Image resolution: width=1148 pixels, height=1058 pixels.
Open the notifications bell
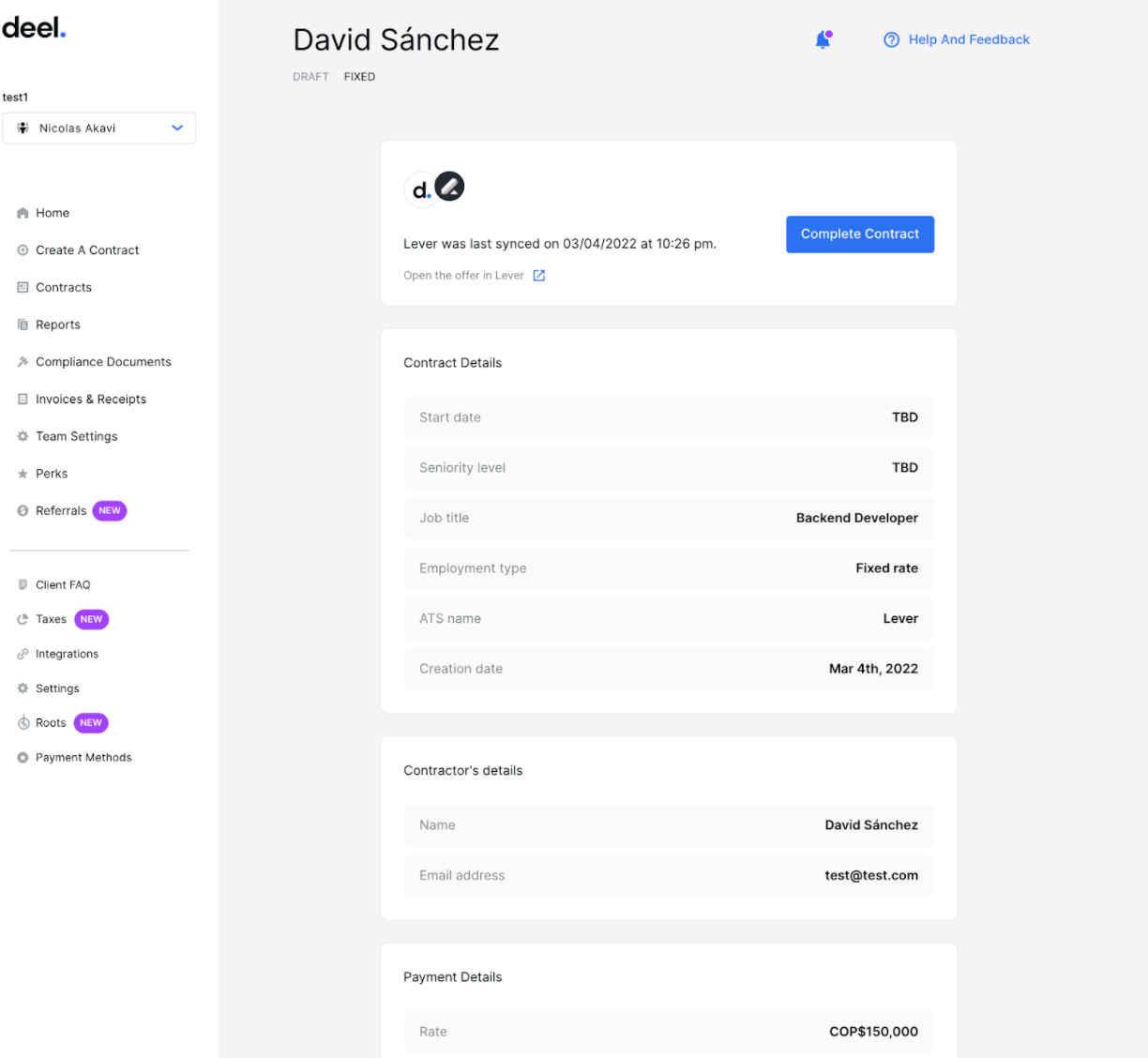(x=823, y=39)
